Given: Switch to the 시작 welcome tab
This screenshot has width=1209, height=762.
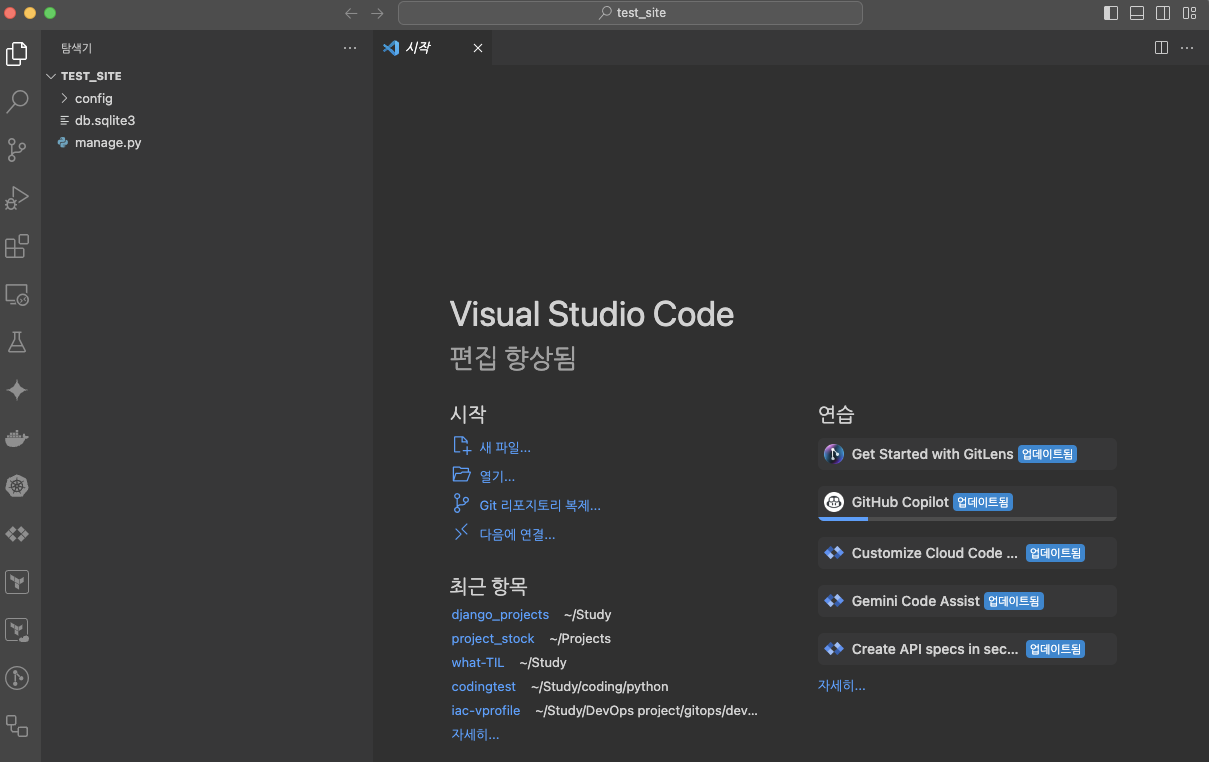Looking at the screenshot, I should pos(418,47).
